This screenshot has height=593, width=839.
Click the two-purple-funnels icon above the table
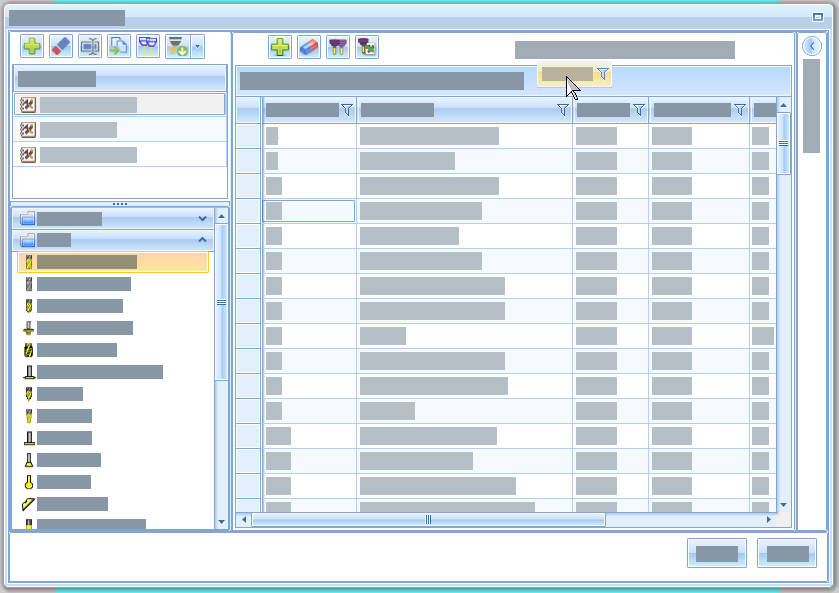pyautogui.click(x=338, y=47)
